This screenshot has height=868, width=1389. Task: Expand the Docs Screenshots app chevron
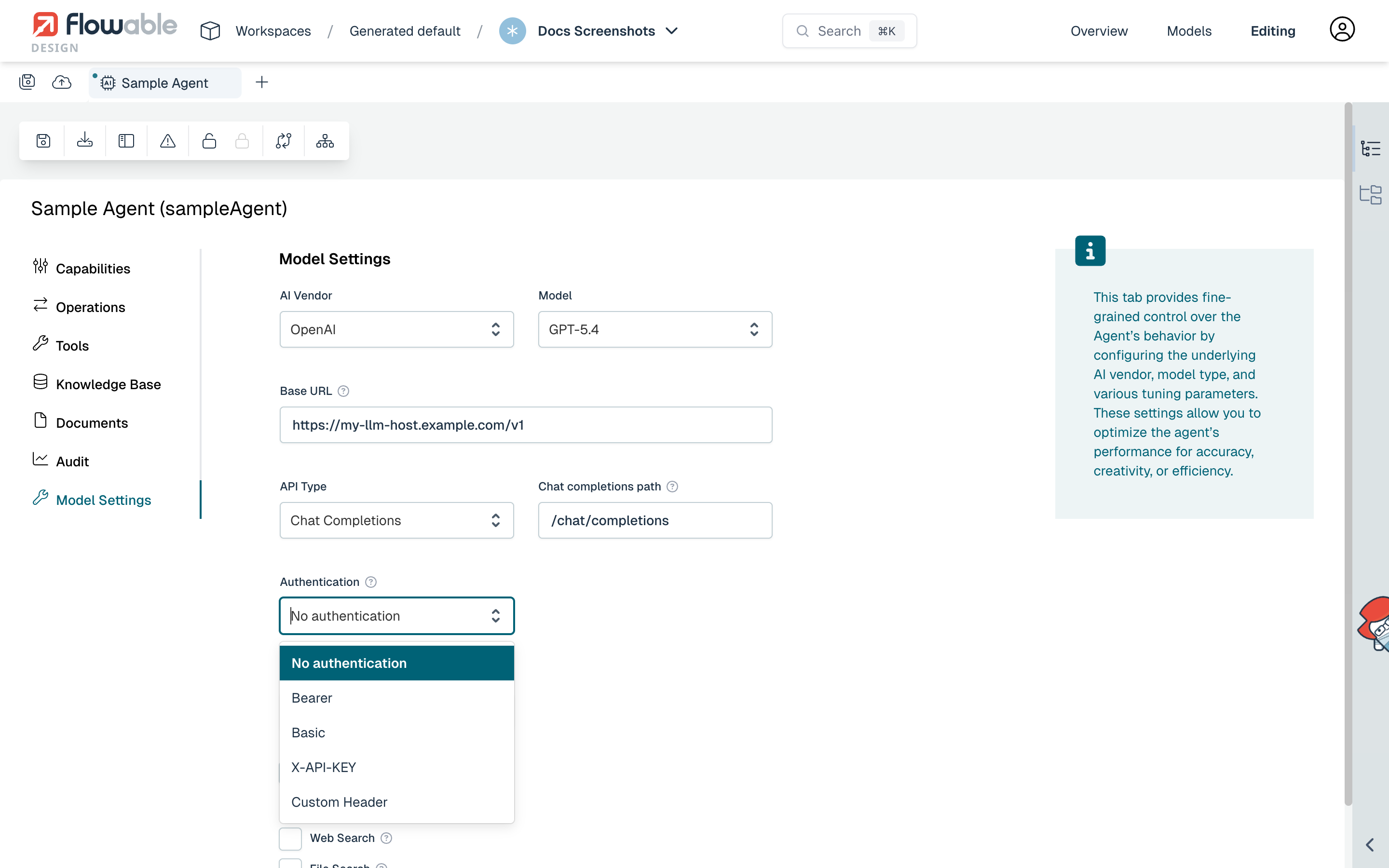coord(671,31)
